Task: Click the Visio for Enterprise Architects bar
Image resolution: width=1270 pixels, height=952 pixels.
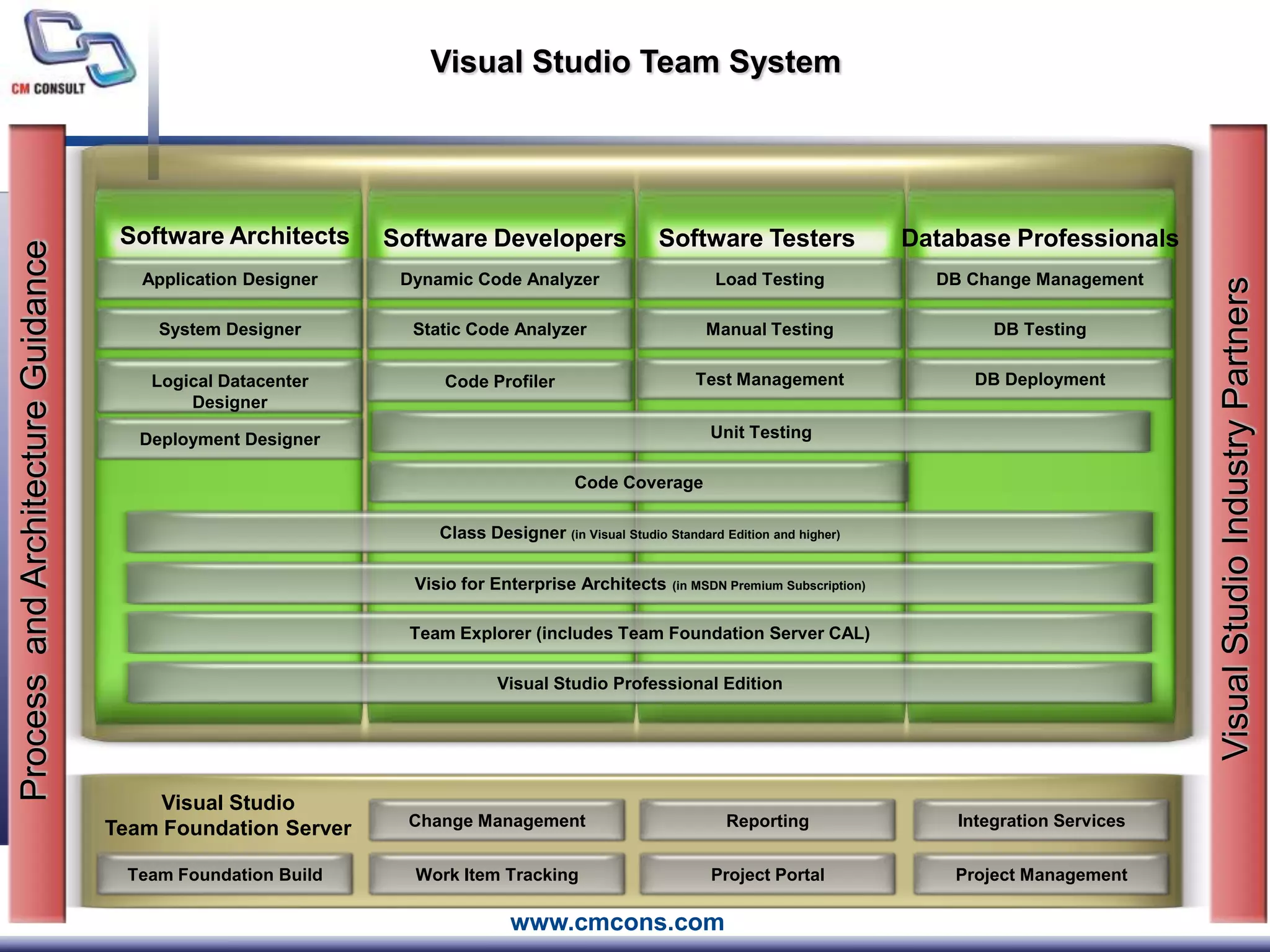Action: (639, 584)
